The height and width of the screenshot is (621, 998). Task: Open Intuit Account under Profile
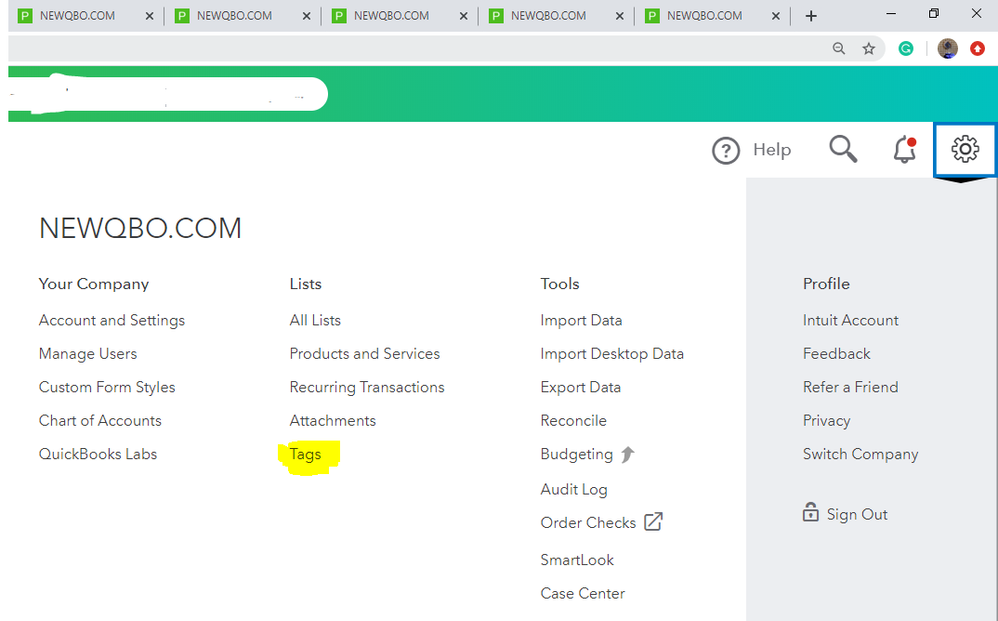click(850, 320)
